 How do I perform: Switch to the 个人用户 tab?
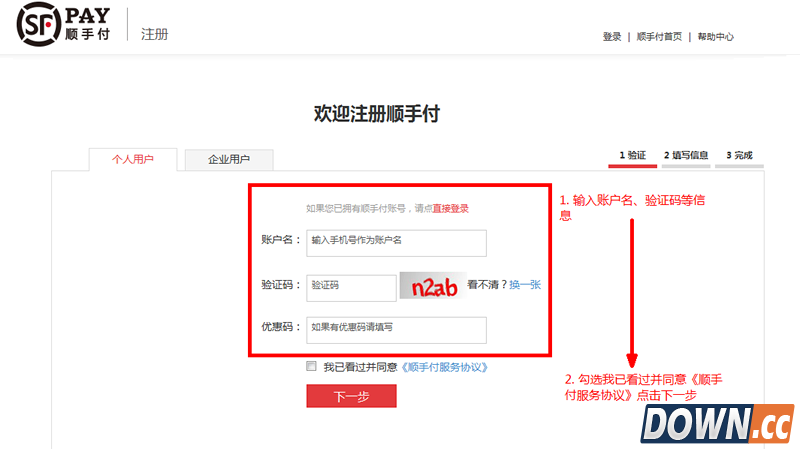132,159
